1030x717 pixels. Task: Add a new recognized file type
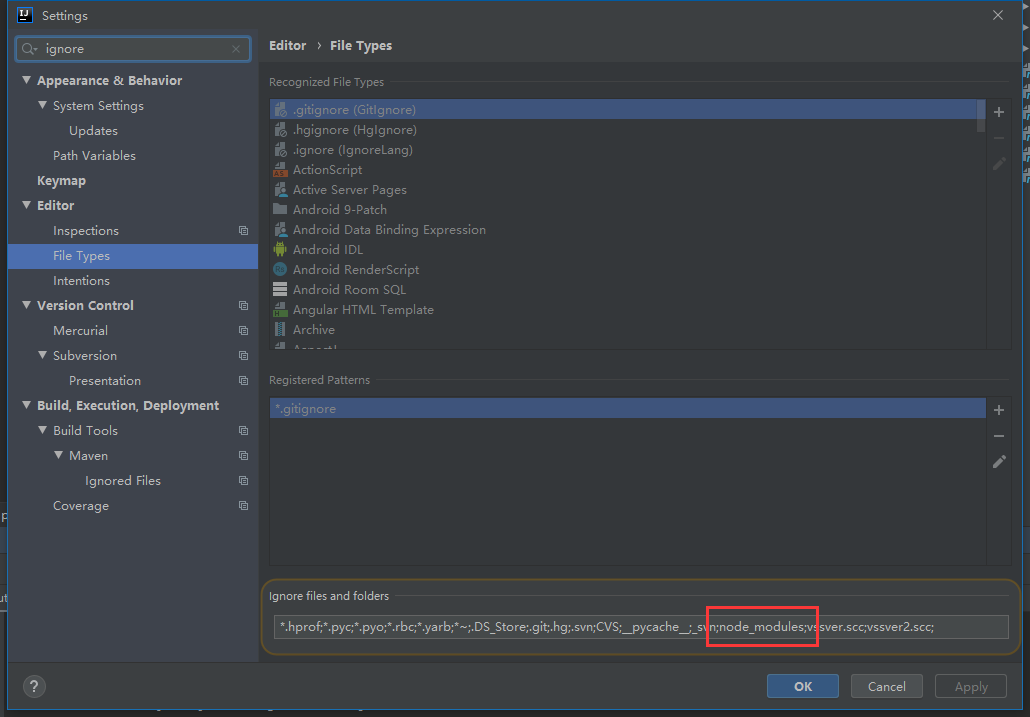click(998, 112)
